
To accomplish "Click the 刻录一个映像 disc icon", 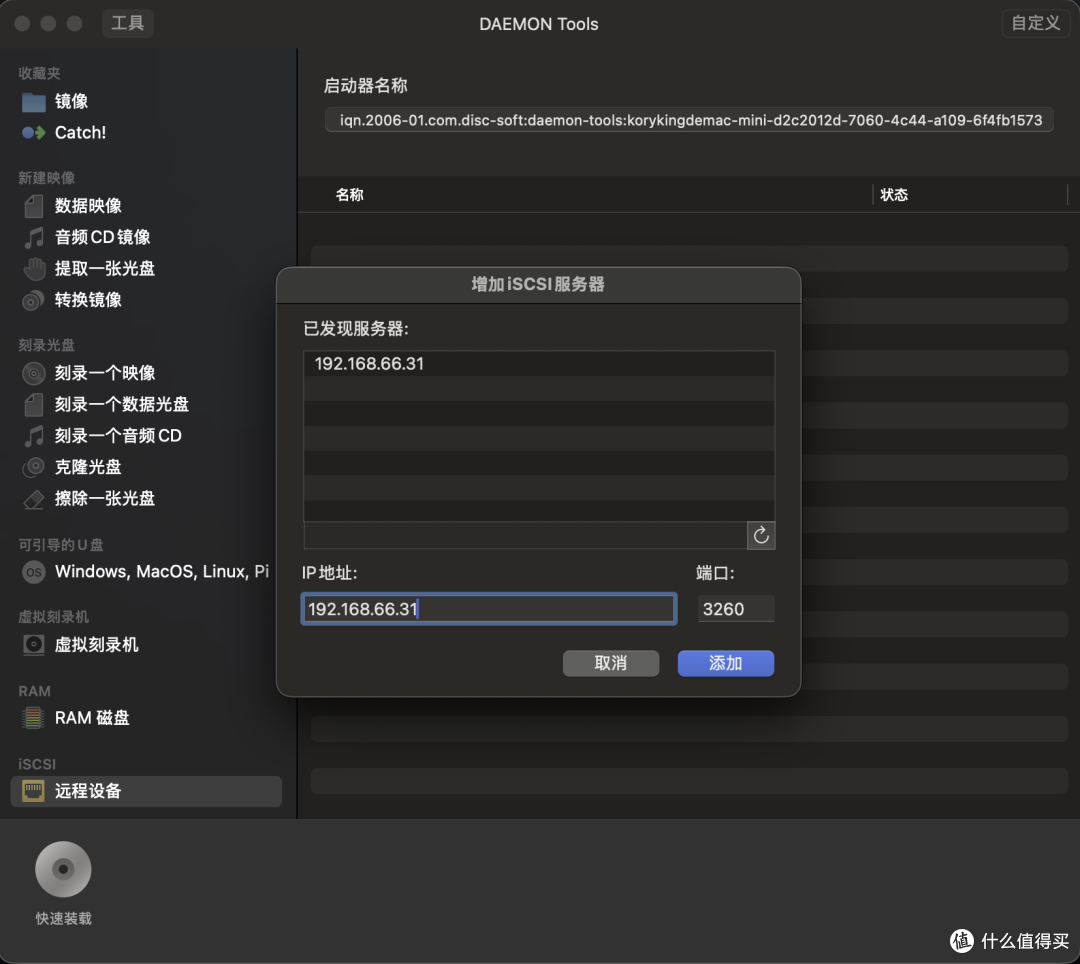I will click(x=33, y=373).
